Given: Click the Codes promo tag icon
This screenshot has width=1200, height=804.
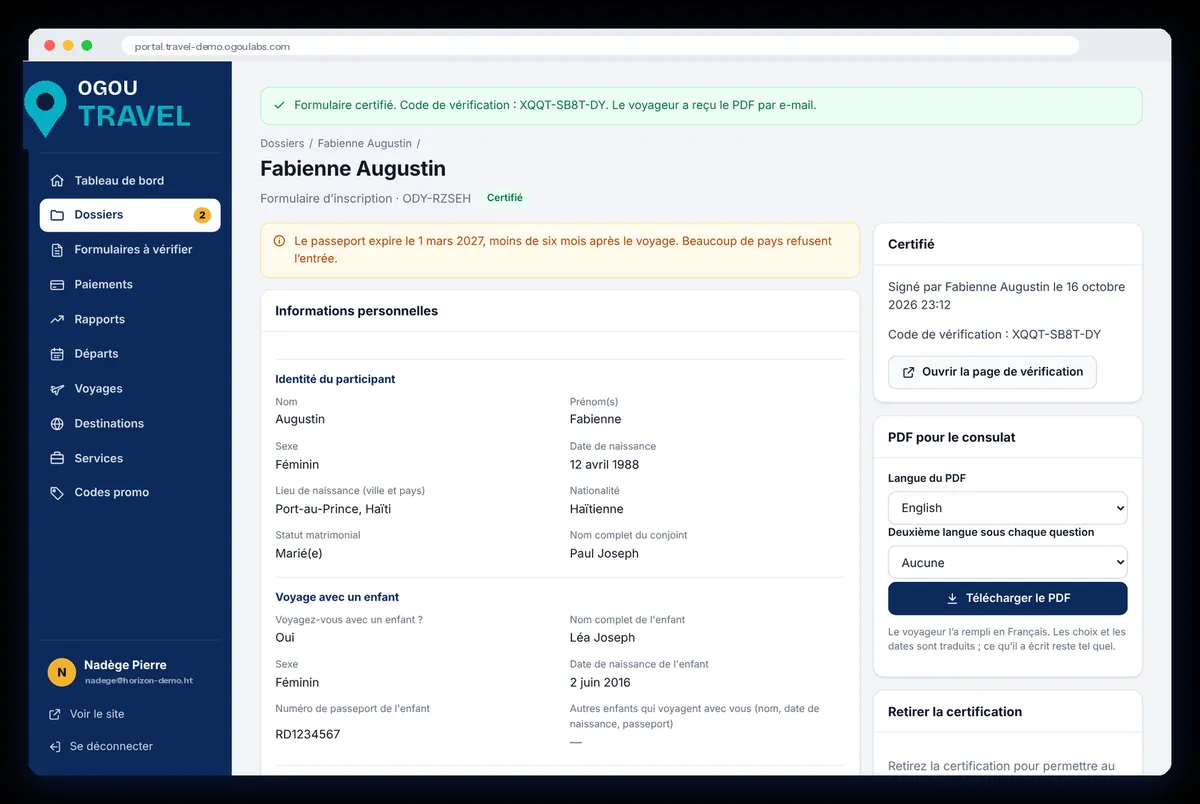Looking at the screenshot, I should pos(57,493).
